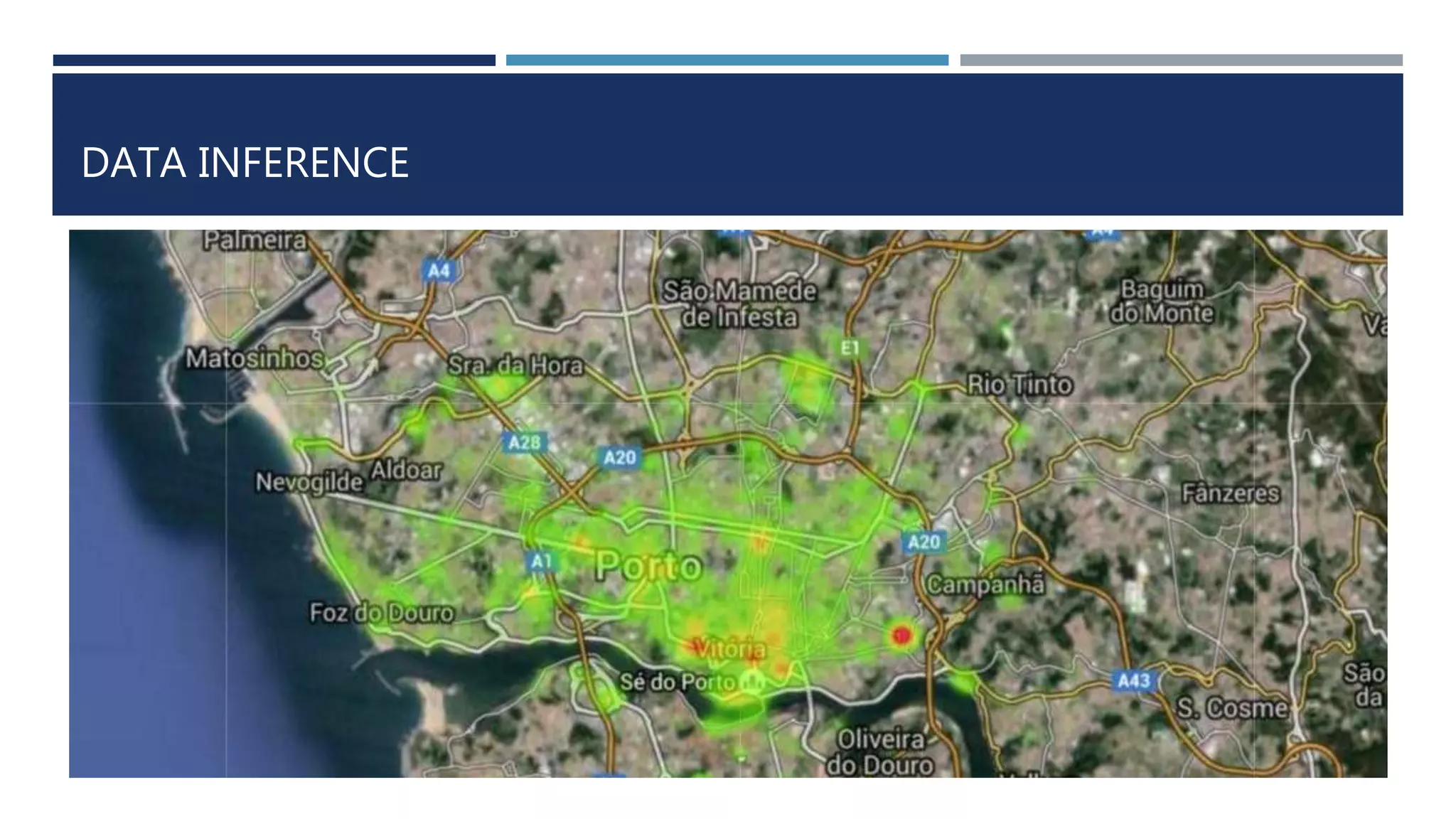Click the Aldoar label
The image size is (1456, 819).
(406, 470)
